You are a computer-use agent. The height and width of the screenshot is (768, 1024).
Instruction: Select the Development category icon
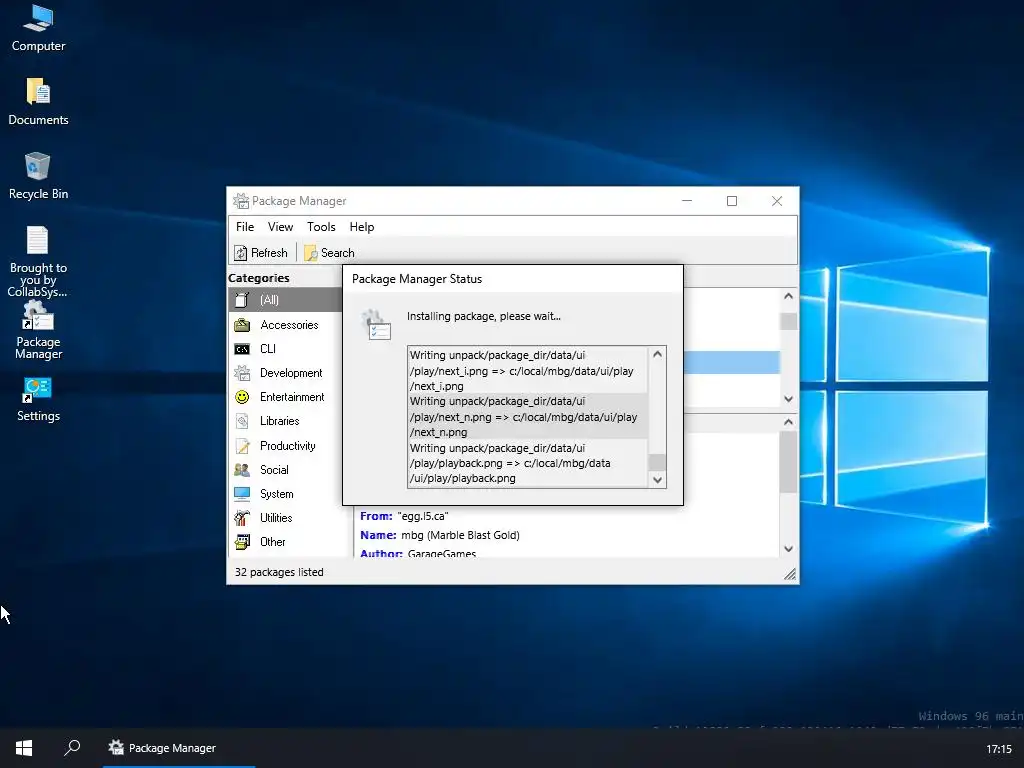tap(242, 373)
